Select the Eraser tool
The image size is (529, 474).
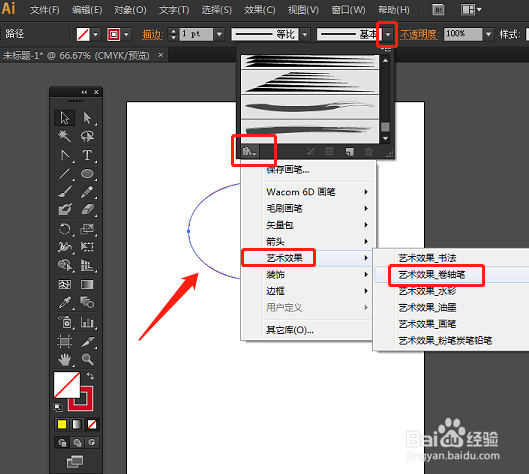(x=87, y=209)
